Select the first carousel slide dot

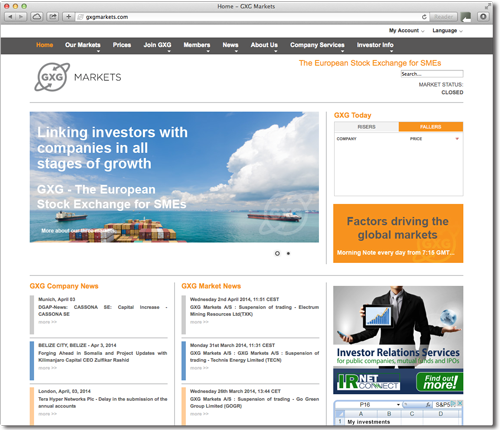click(277, 254)
